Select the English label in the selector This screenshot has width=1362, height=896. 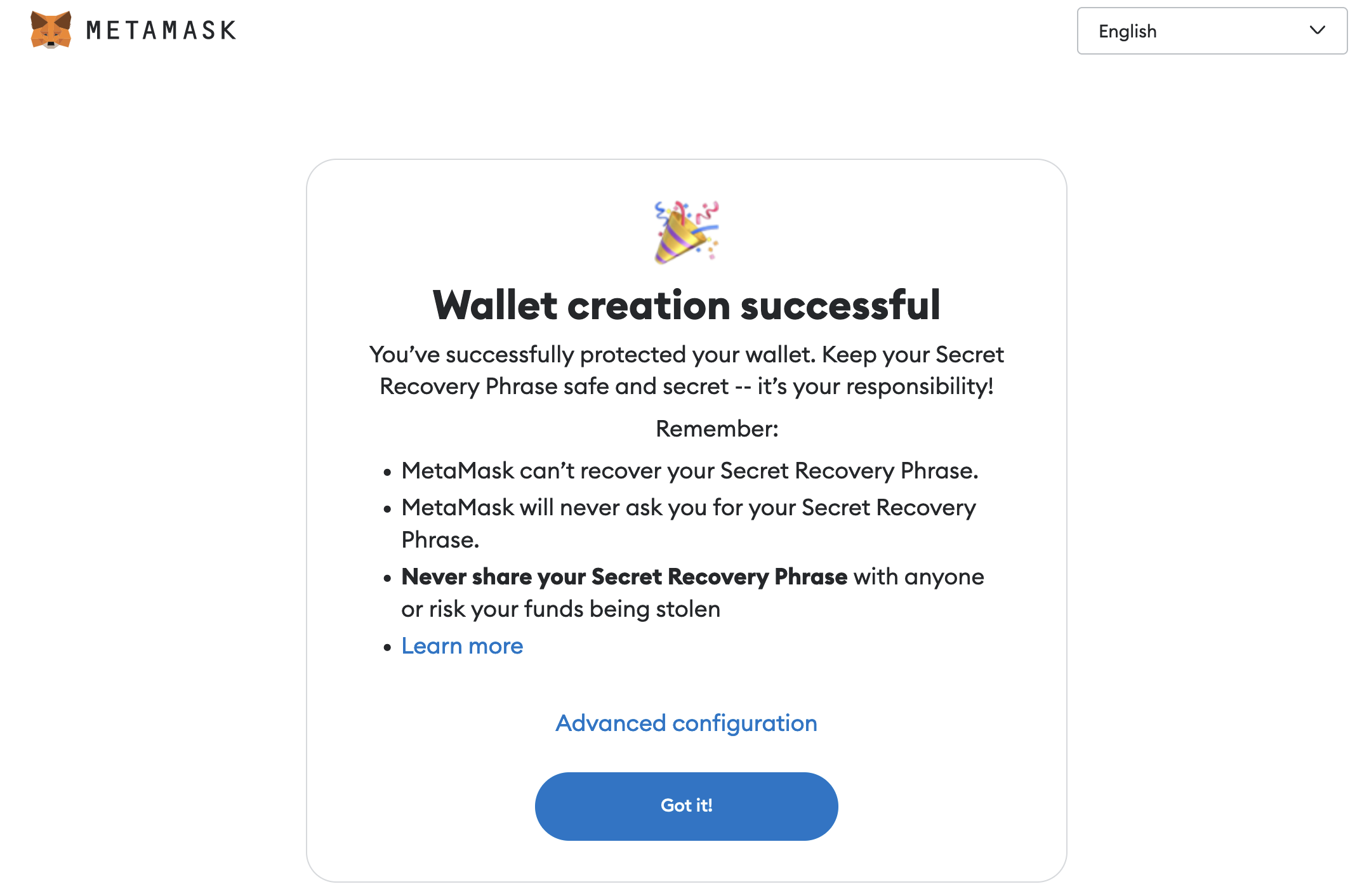click(1127, 31)
